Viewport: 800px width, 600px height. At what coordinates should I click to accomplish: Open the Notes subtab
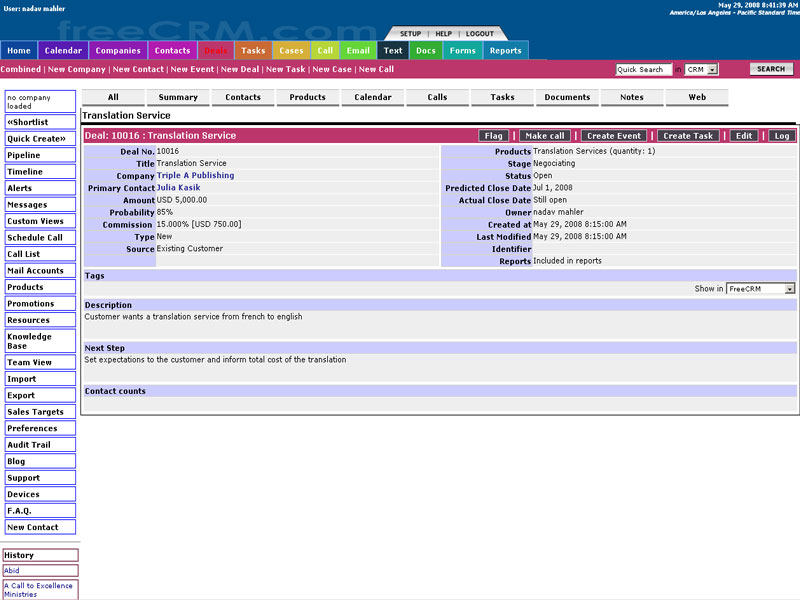(632, 97)
